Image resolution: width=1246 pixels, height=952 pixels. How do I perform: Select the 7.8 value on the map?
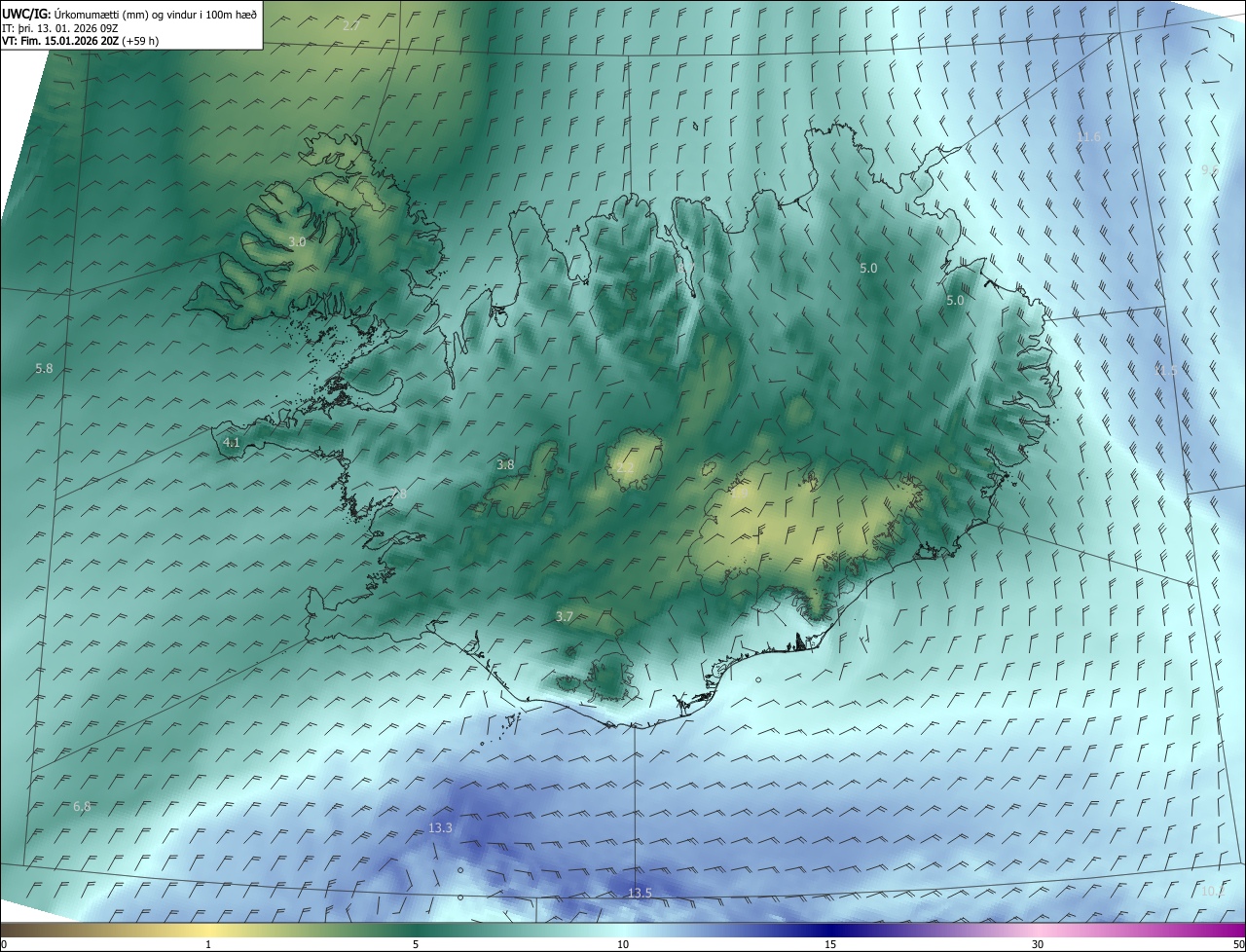[398, 494]
